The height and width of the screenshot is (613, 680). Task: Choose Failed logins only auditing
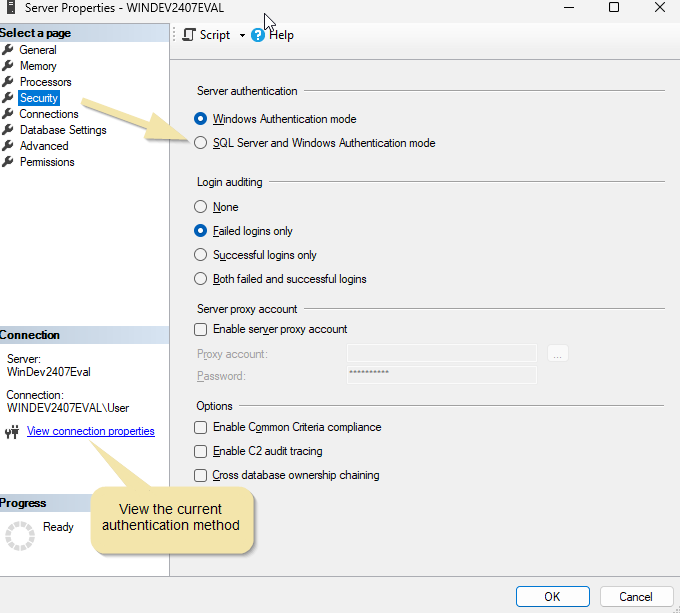pos(200,231)
